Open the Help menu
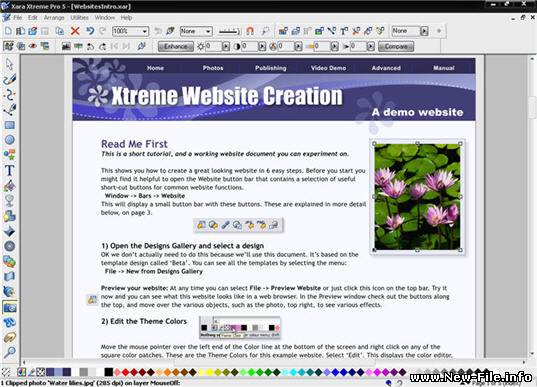 point(126,17)
